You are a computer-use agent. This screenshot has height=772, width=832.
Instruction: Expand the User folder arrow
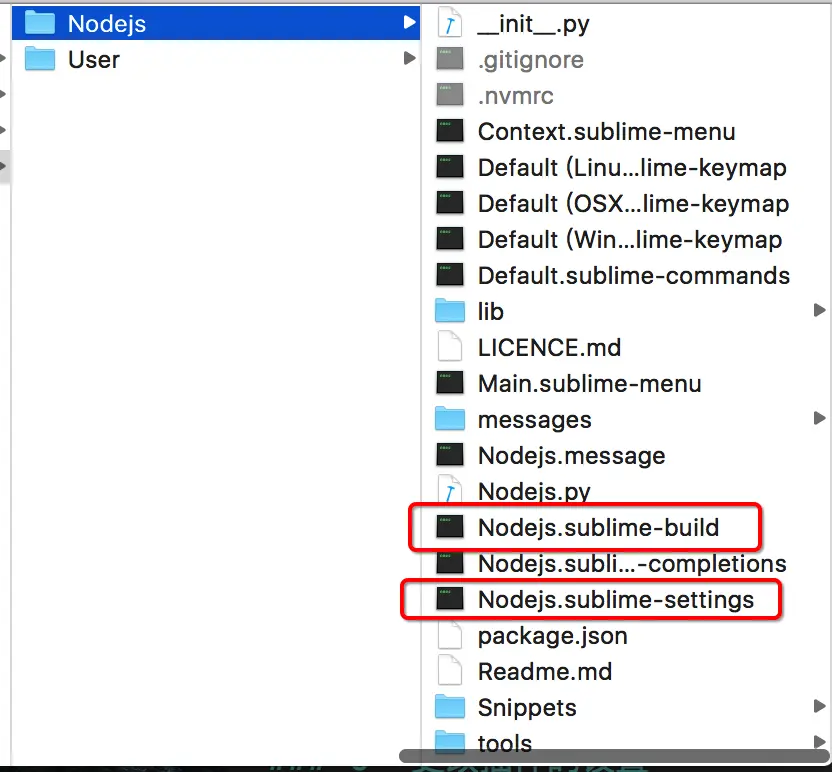(409, 58)
